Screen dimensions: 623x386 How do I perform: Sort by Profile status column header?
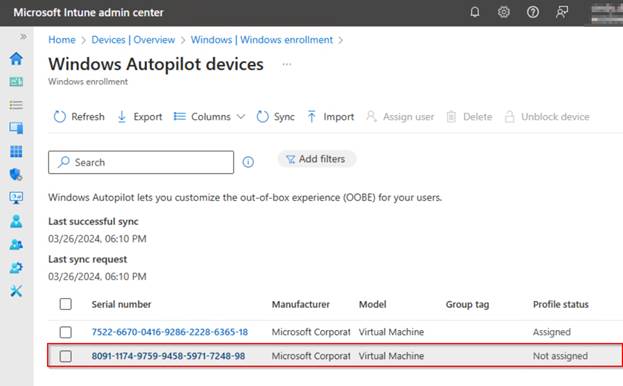click(561, 305)
